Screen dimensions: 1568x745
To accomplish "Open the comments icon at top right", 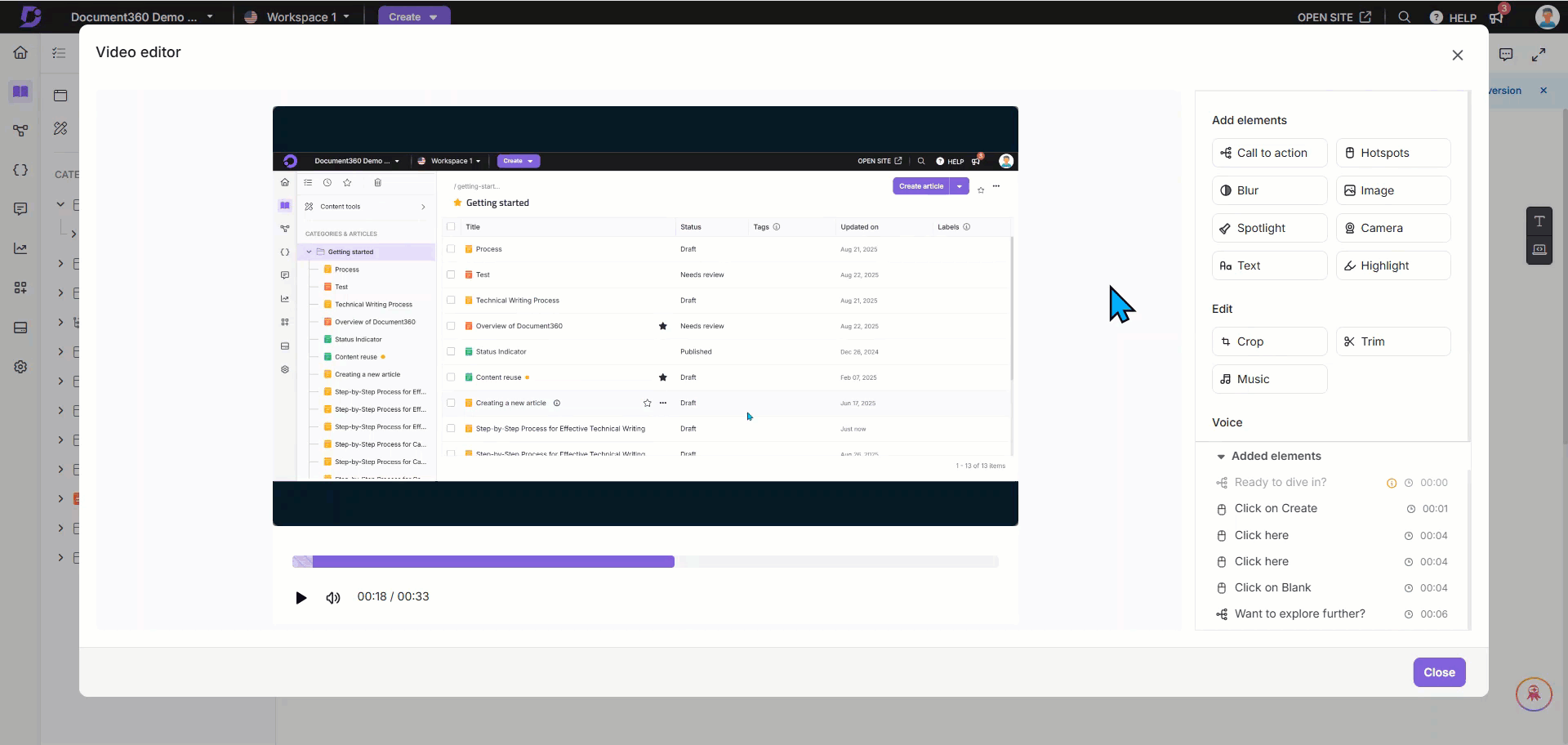I will click(x=1506, y=55).
